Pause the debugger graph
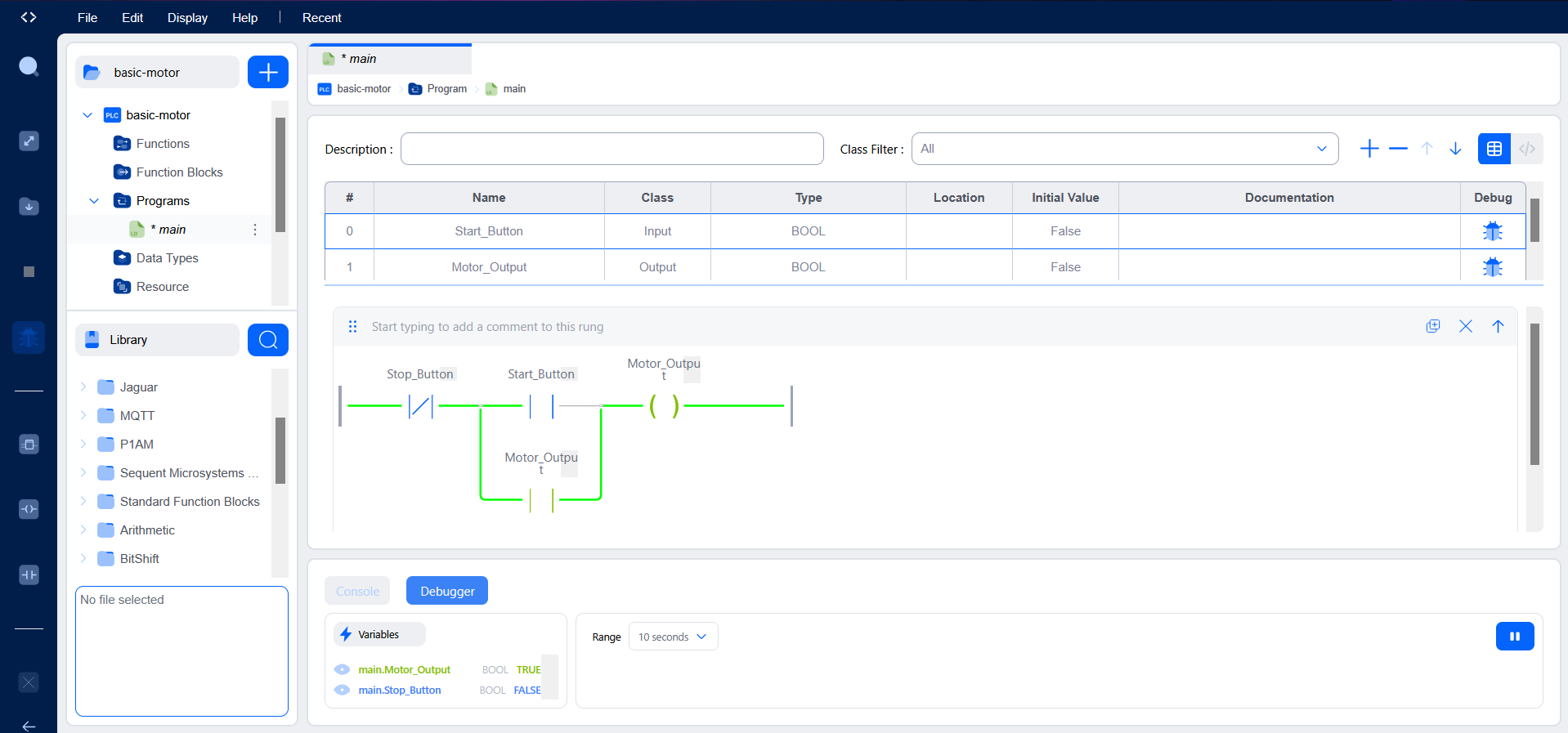The image size is (1568, 733). coord(1515,637)
